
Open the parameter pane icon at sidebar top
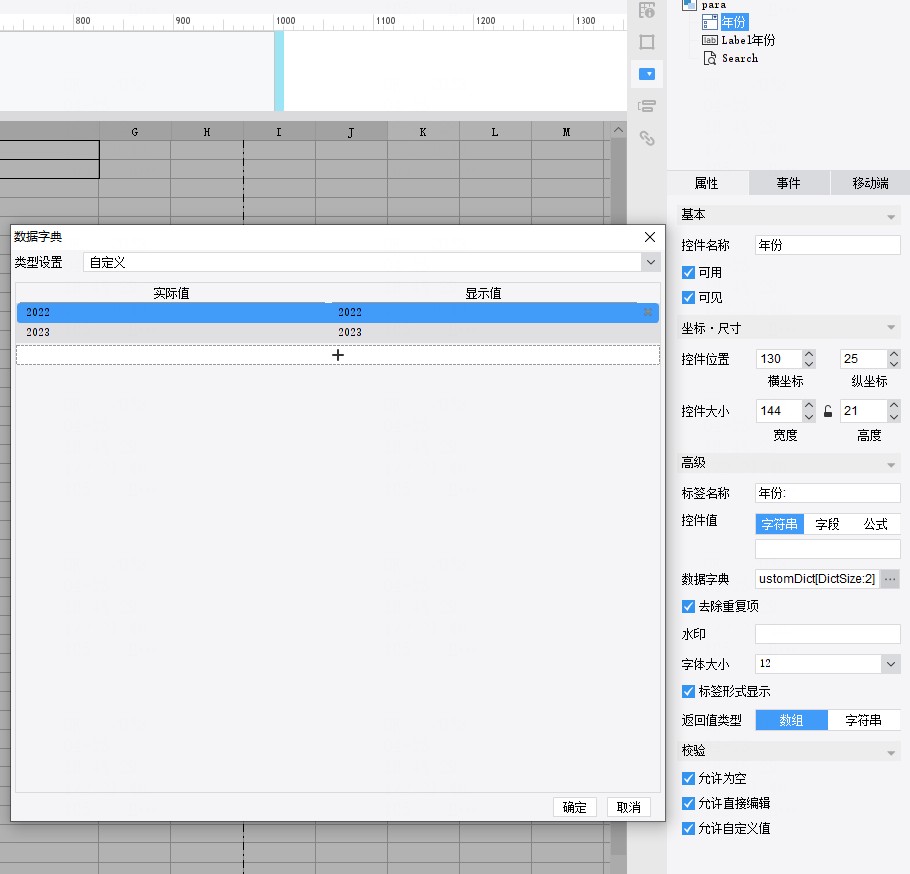click(x=647, y=10)
